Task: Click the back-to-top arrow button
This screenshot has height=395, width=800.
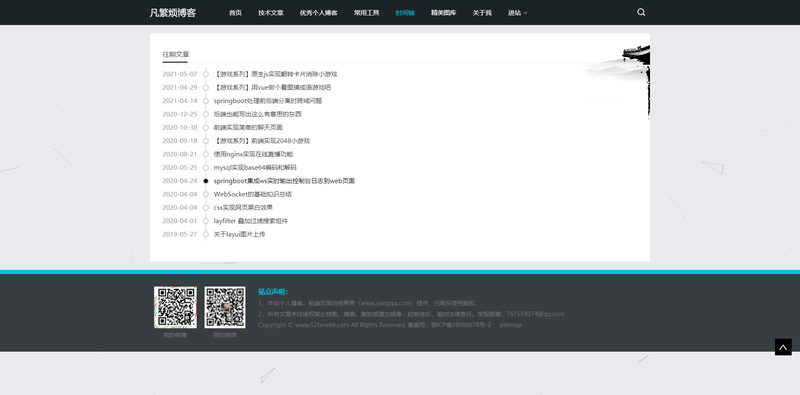Action: click(783, 347)
